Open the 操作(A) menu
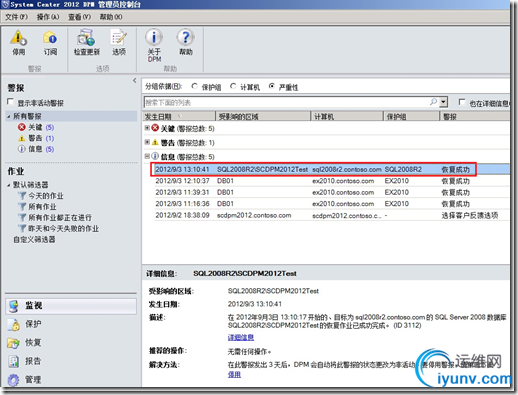The height and width of the screenshot is (395, 518). 48,17
